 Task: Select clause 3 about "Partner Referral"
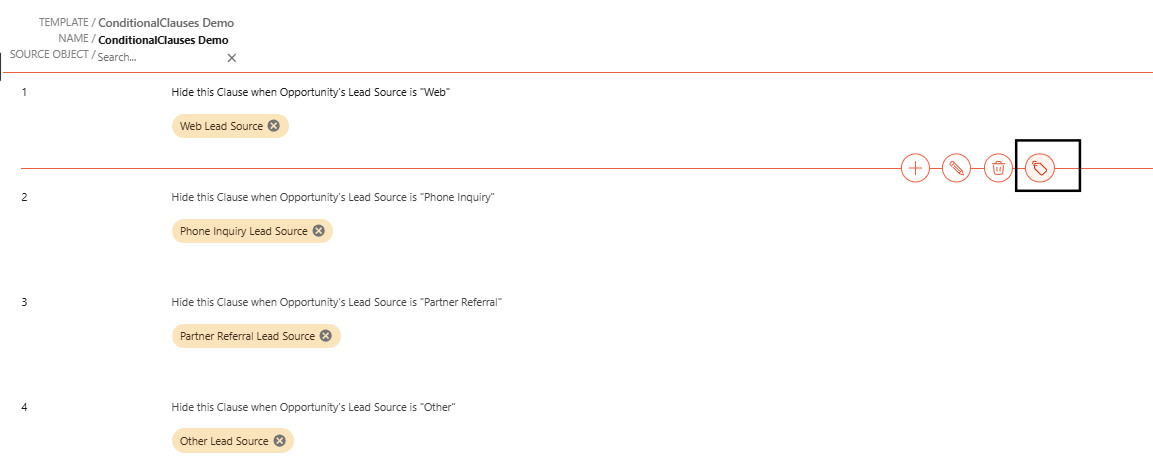click(336, 302)
